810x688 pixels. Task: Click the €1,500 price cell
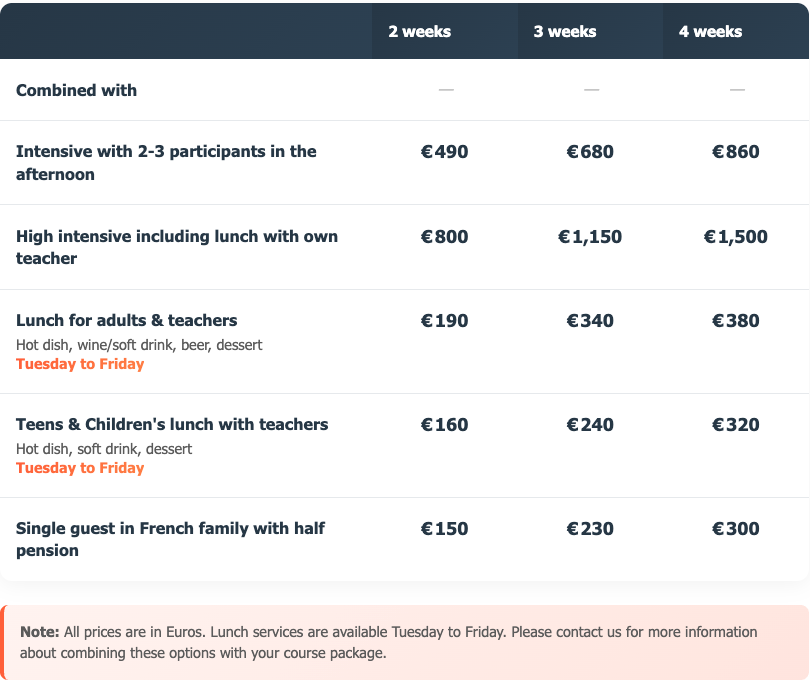736,237
